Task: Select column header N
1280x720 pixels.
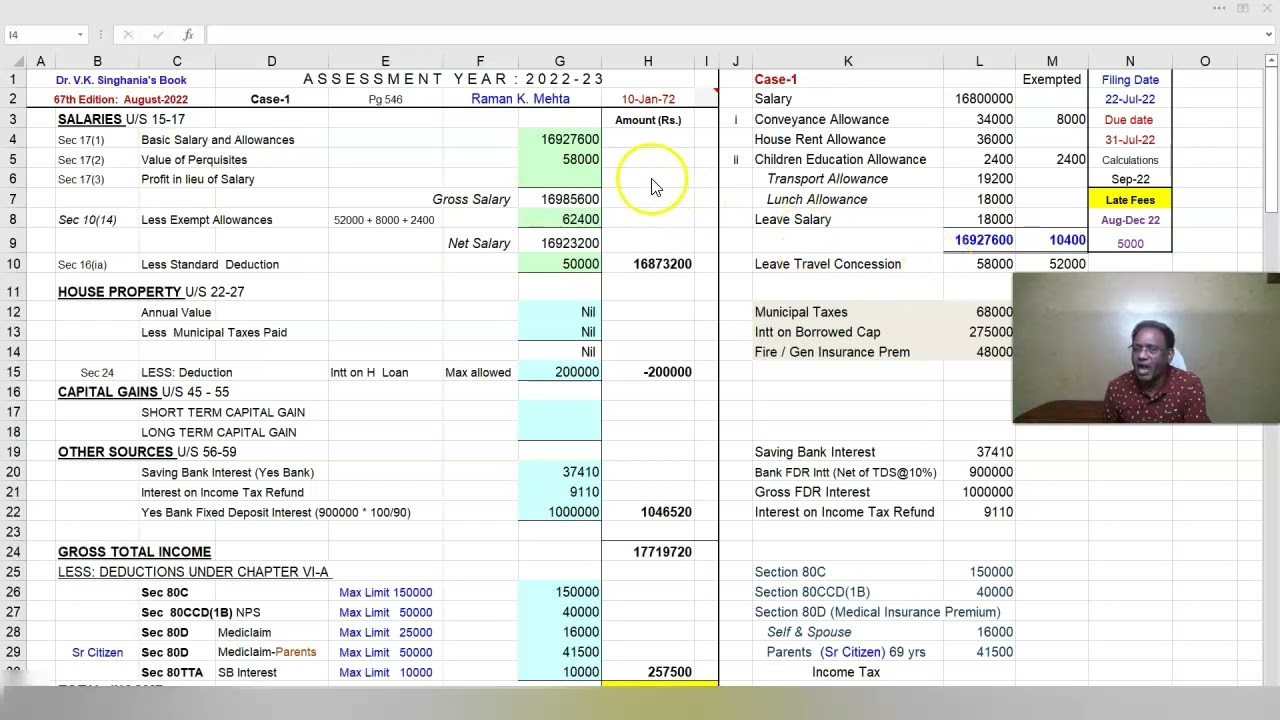Action: (x=1130, y=61)
